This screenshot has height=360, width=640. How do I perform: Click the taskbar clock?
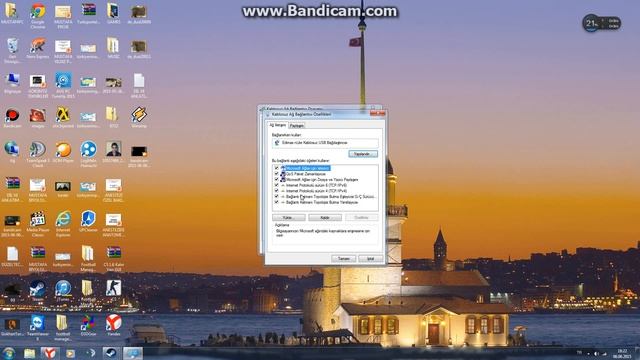622,353
